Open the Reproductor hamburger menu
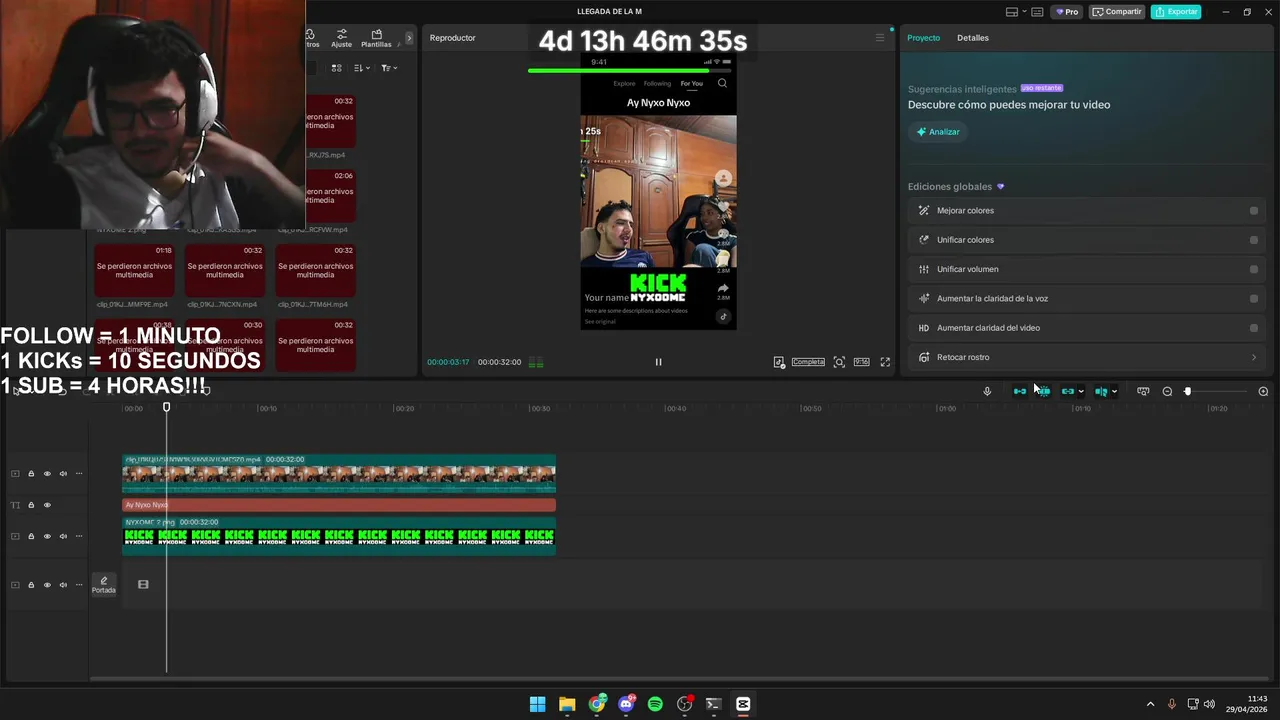Screen dimensions: 1280x720 coord(880,38)
